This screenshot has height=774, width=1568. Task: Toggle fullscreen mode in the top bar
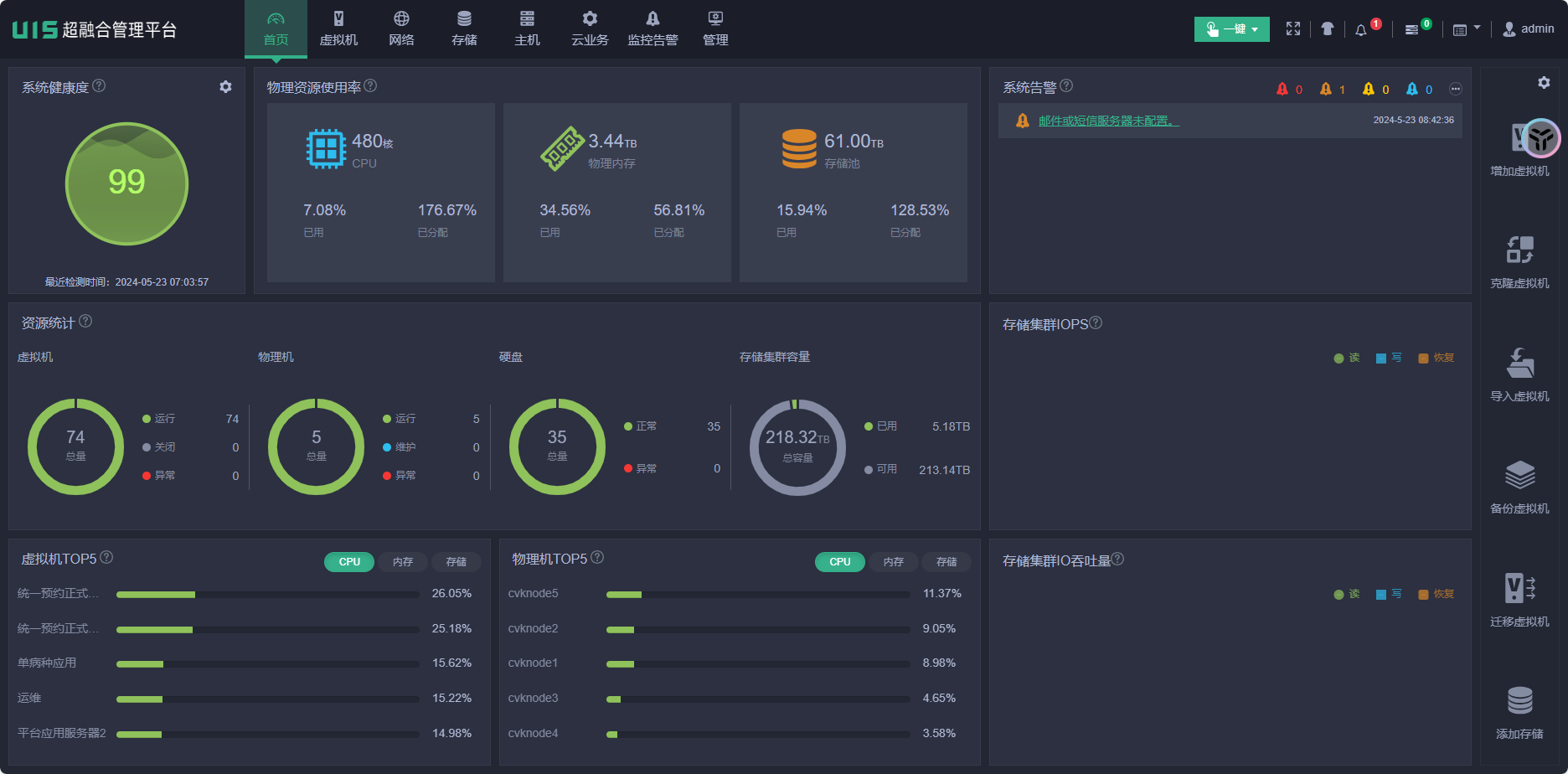(1293, 28)
